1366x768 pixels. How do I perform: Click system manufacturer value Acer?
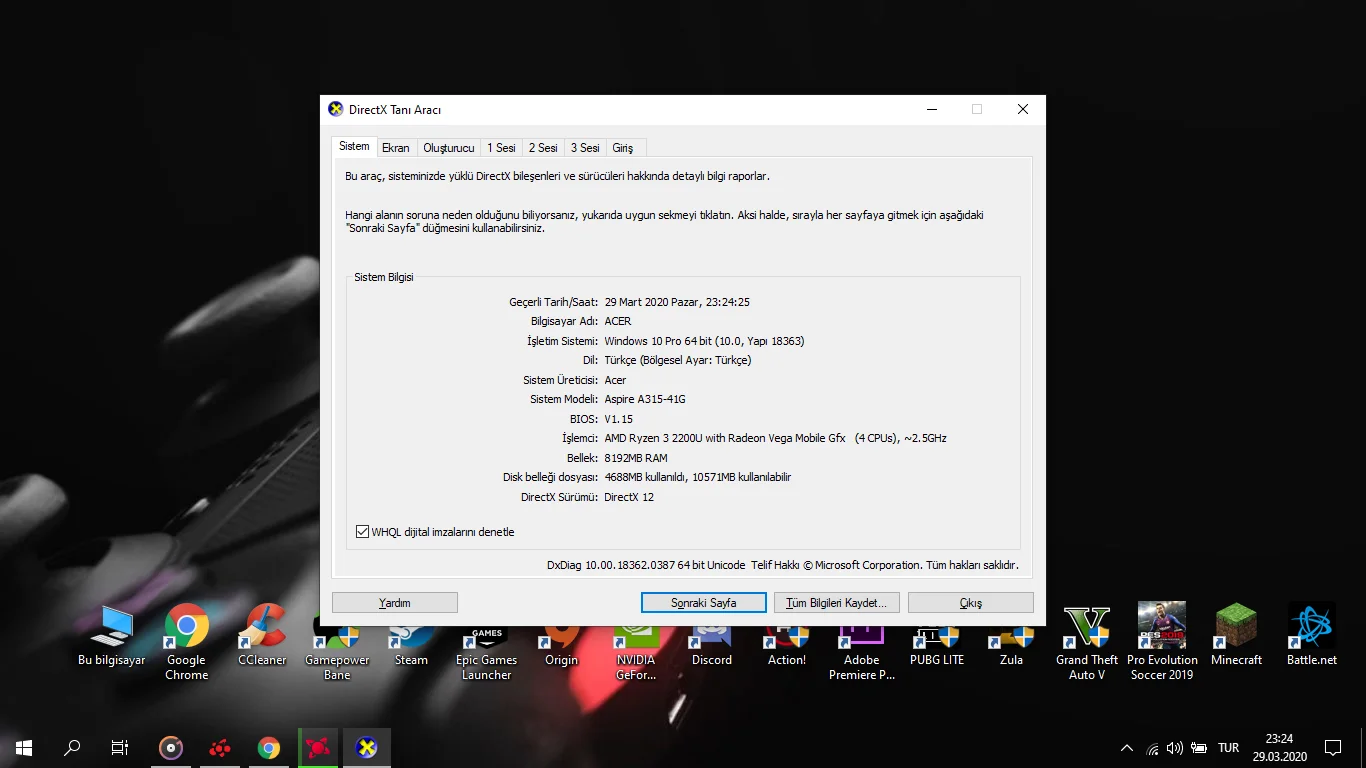[x=615, y=380]
